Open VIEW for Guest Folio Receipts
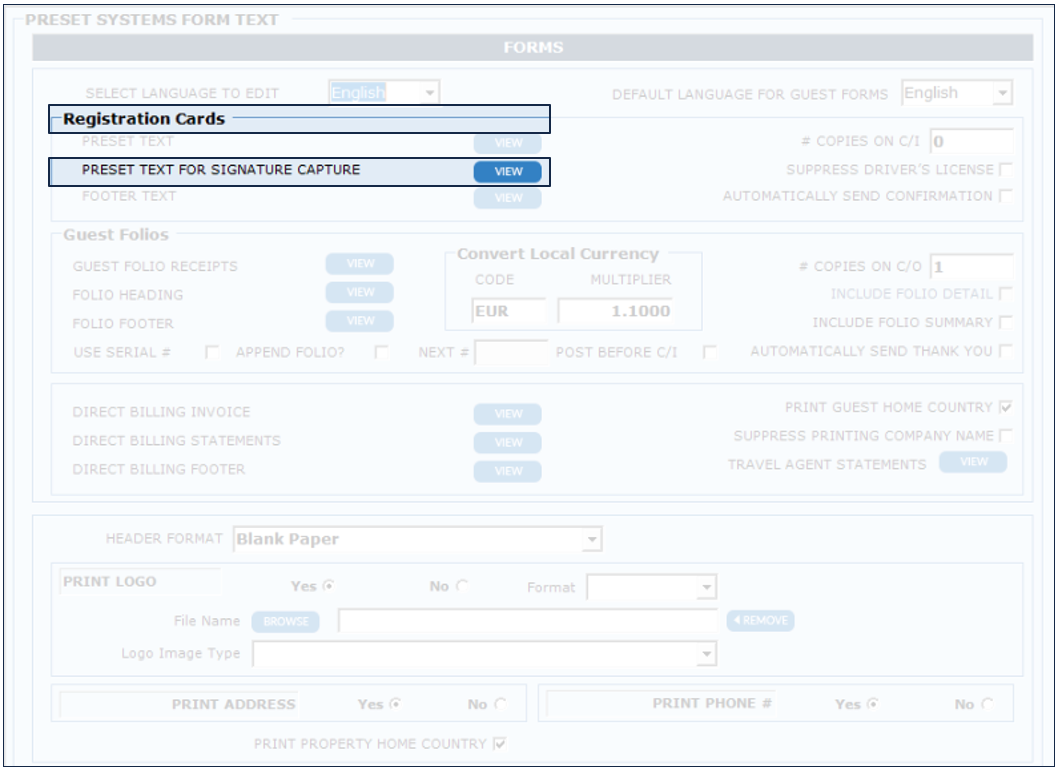 pyautogui.click(x=359, y=264)
